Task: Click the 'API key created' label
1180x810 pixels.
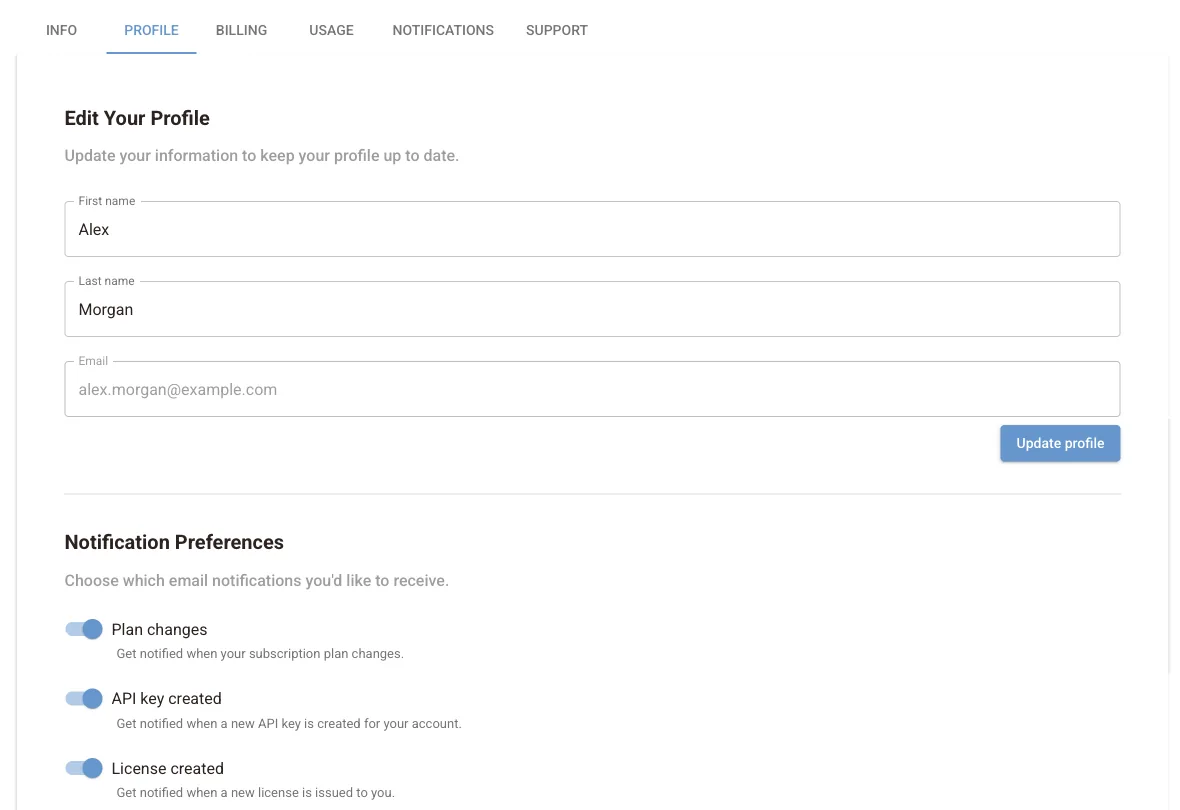Action: 166,699
